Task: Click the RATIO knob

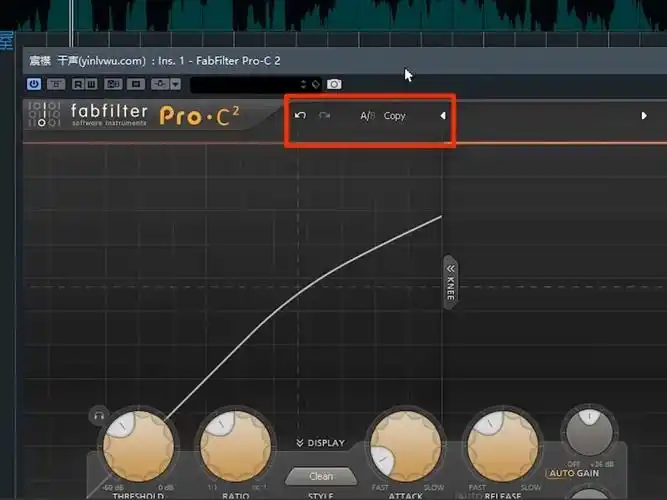Action: (x=236, y=446)
